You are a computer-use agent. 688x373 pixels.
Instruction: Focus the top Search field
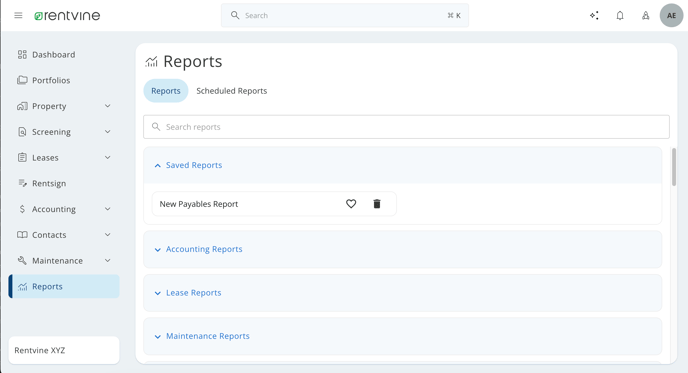(345, 15)
